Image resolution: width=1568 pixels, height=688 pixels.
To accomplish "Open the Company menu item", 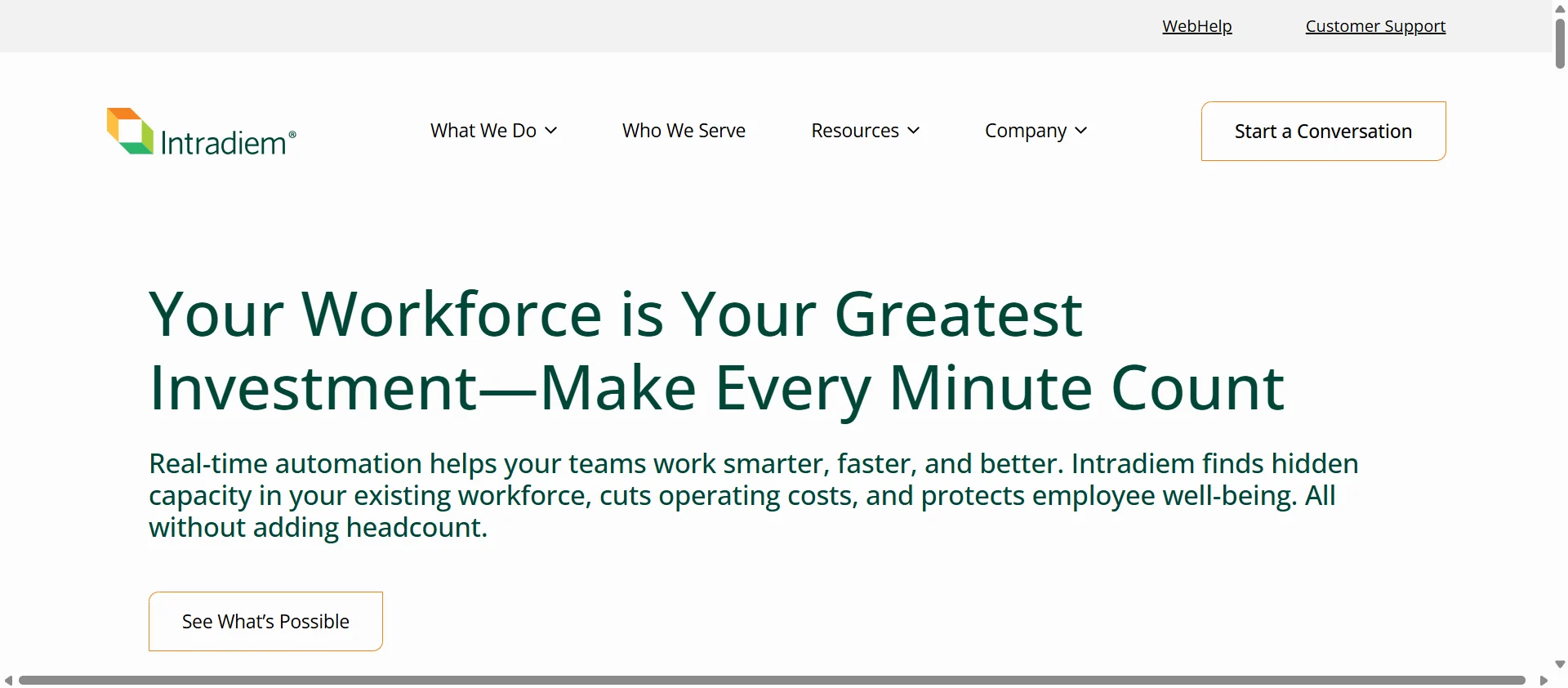I will pyautogui.click(x=1026, y=132).
